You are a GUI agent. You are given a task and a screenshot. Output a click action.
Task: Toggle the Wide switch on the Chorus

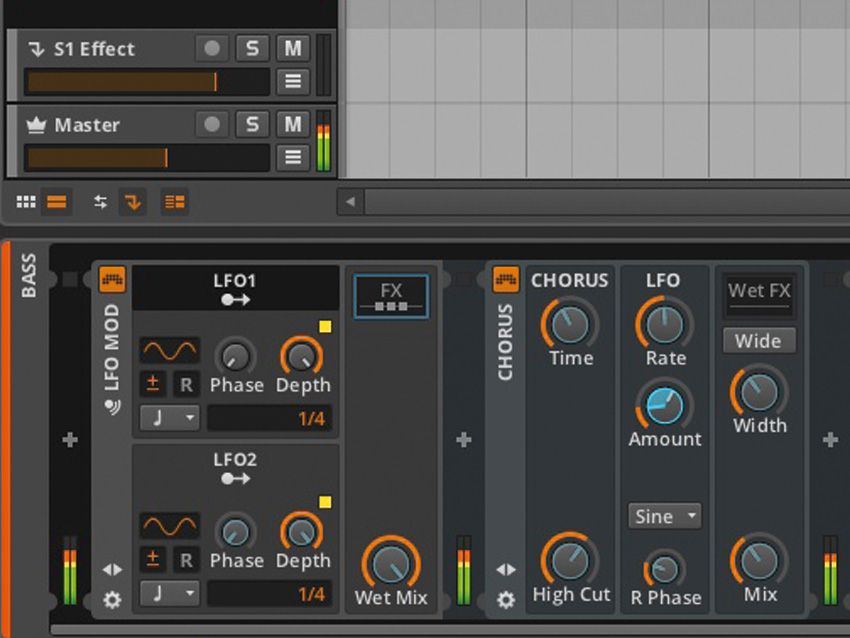click(x=758, y=341)
